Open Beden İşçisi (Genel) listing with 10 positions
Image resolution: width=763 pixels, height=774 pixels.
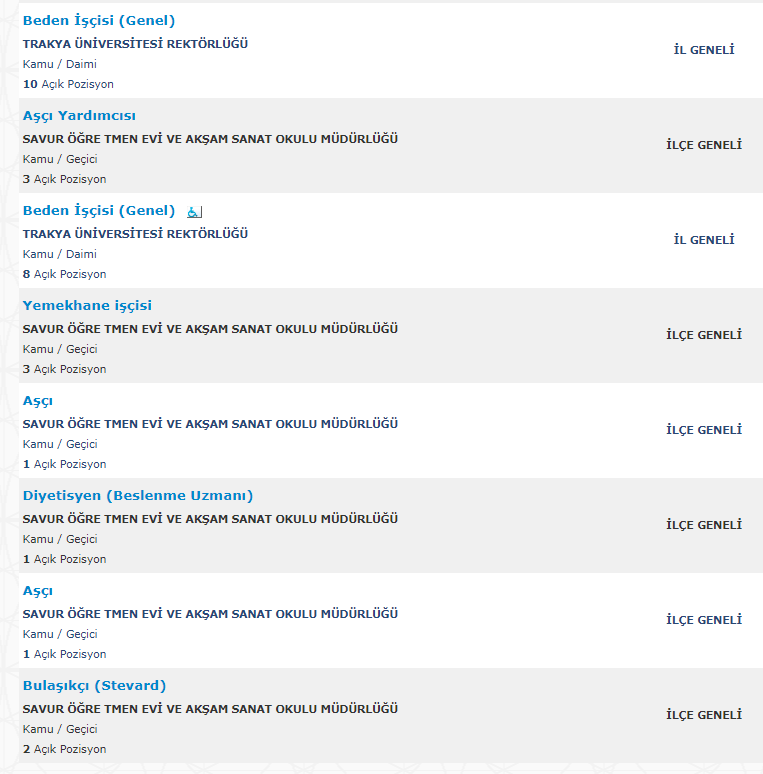point(99,21)
